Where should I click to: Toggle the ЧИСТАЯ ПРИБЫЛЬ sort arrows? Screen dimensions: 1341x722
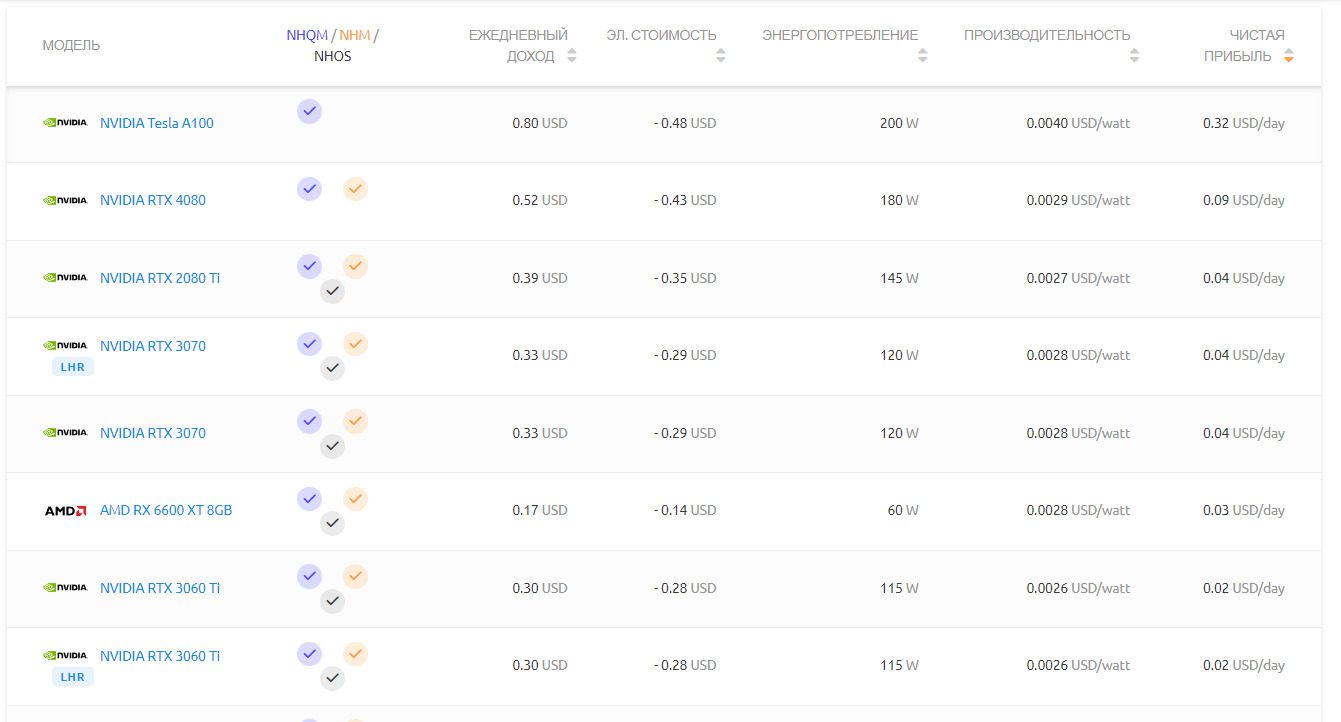(1289, 56)
